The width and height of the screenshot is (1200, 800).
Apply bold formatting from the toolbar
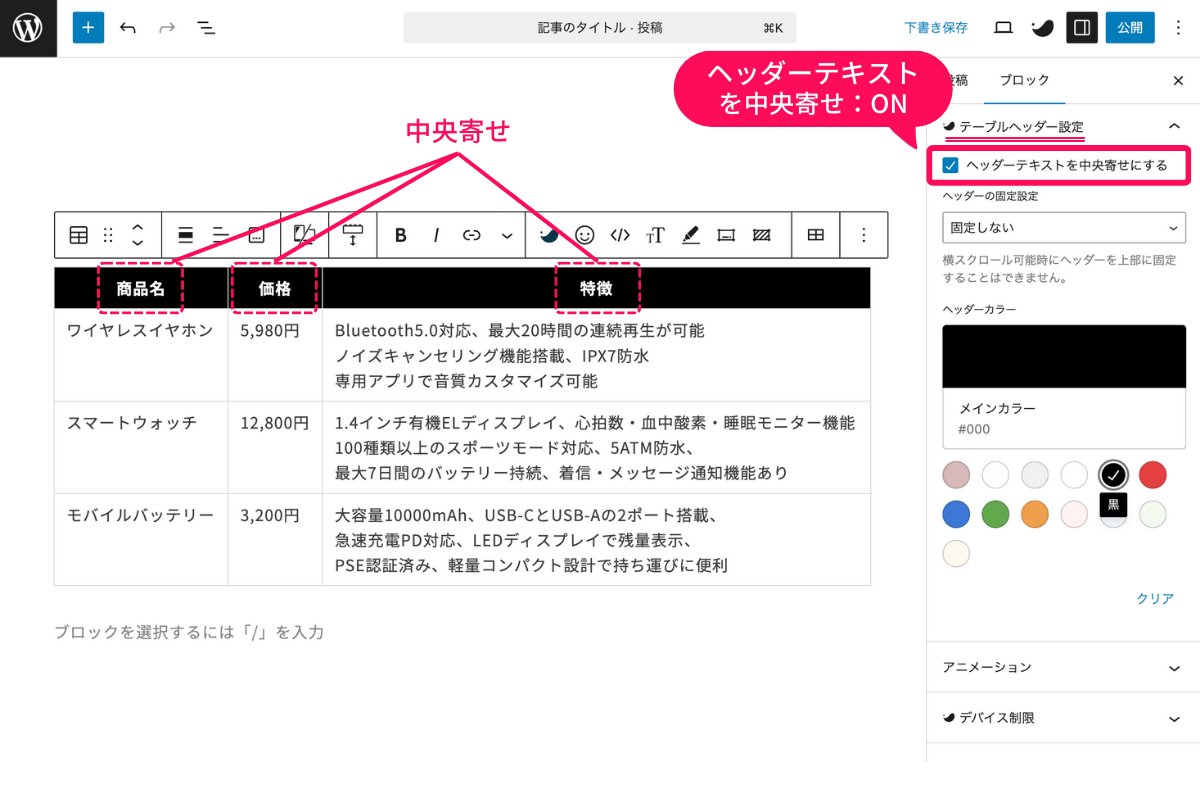click(x=400, y=235)
